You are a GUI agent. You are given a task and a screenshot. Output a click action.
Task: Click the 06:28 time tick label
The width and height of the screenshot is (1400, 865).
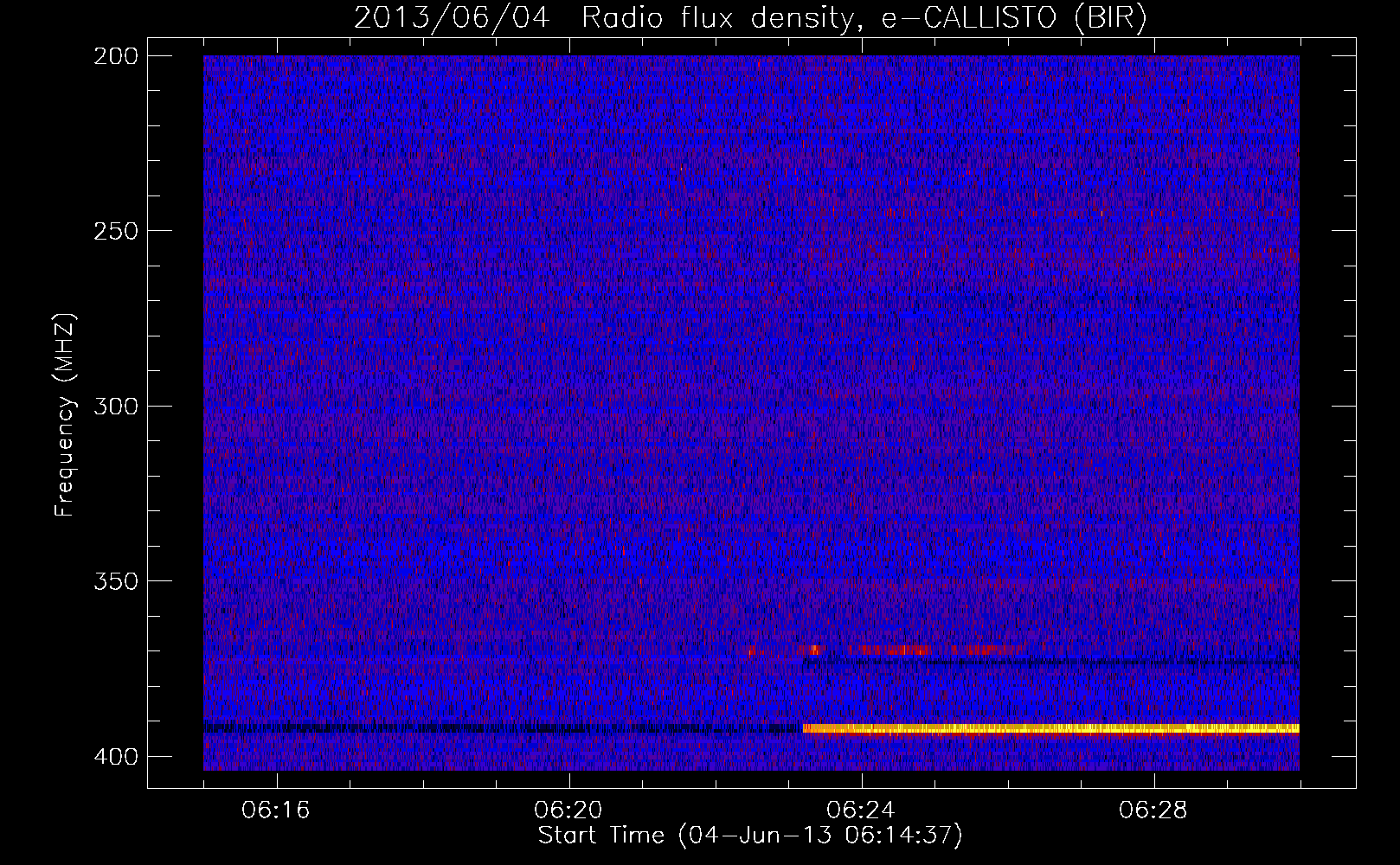[x=1153, y=811]
